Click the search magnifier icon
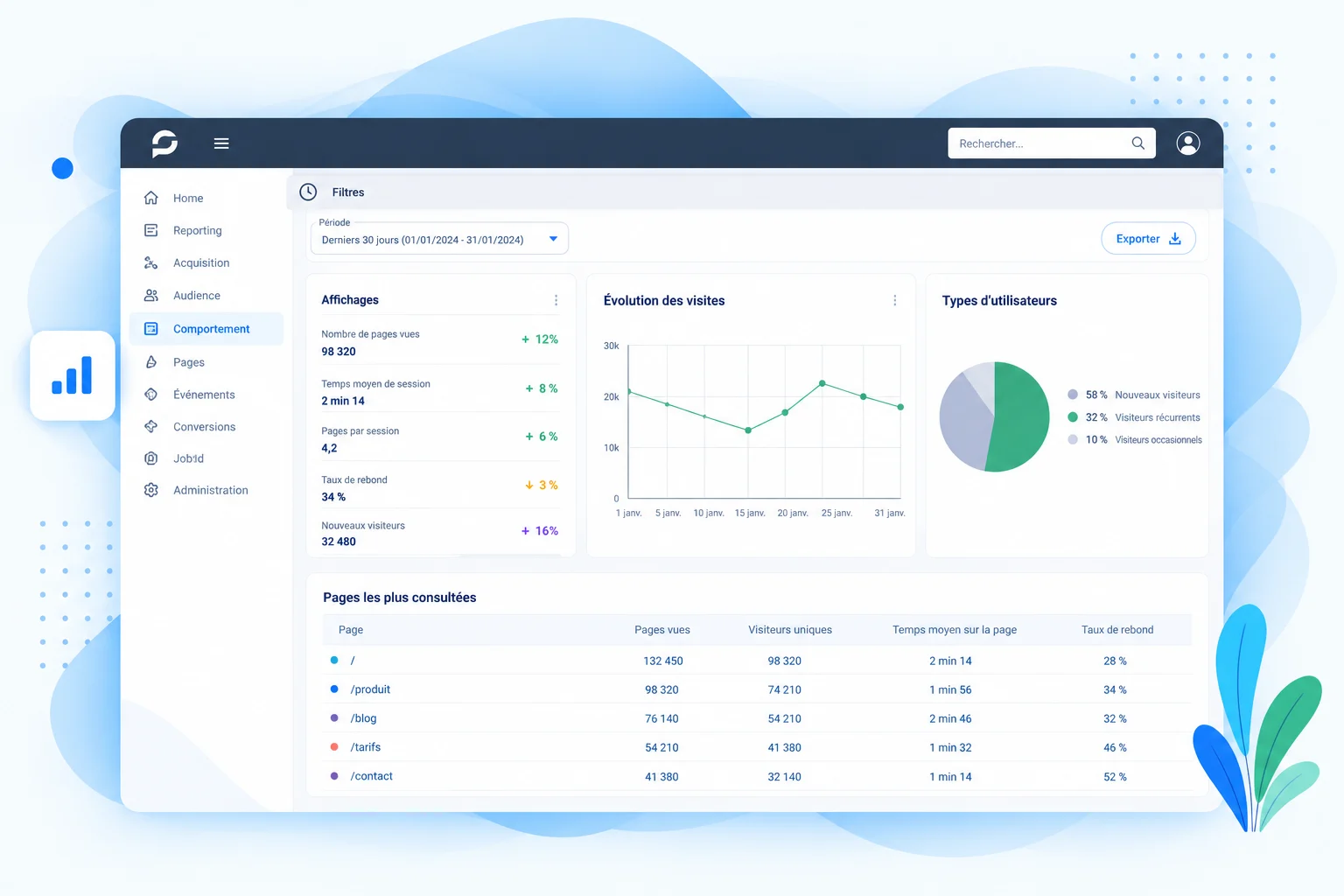Image resolution: width=1344 pixels, height=896 pixels. (x=1137, y=143)
